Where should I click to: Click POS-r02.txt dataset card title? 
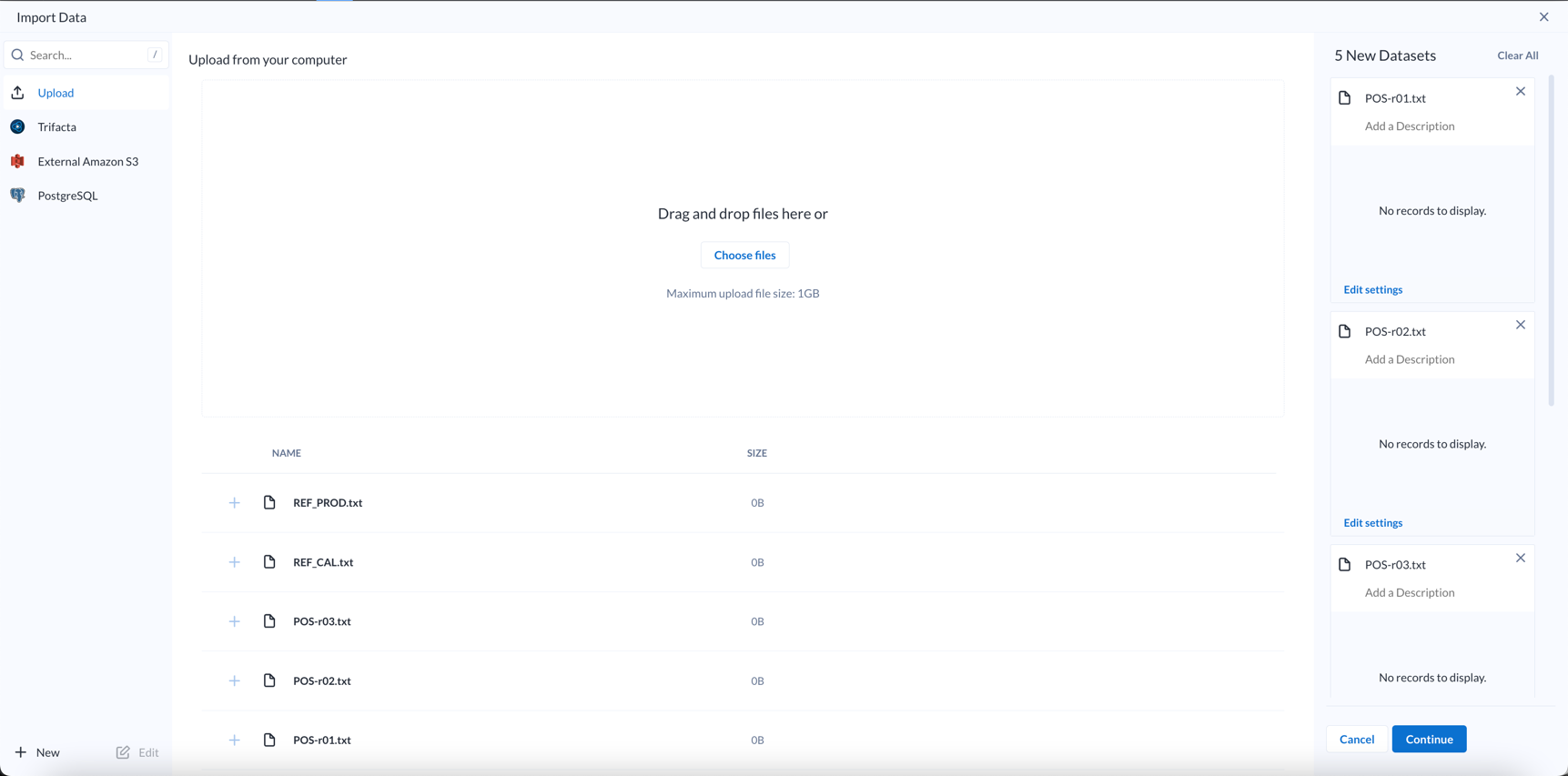pos(1395,332)
